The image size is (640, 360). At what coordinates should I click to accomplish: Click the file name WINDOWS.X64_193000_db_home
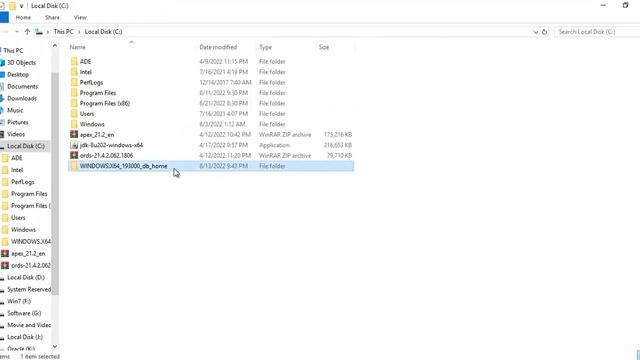click(123, 166)
